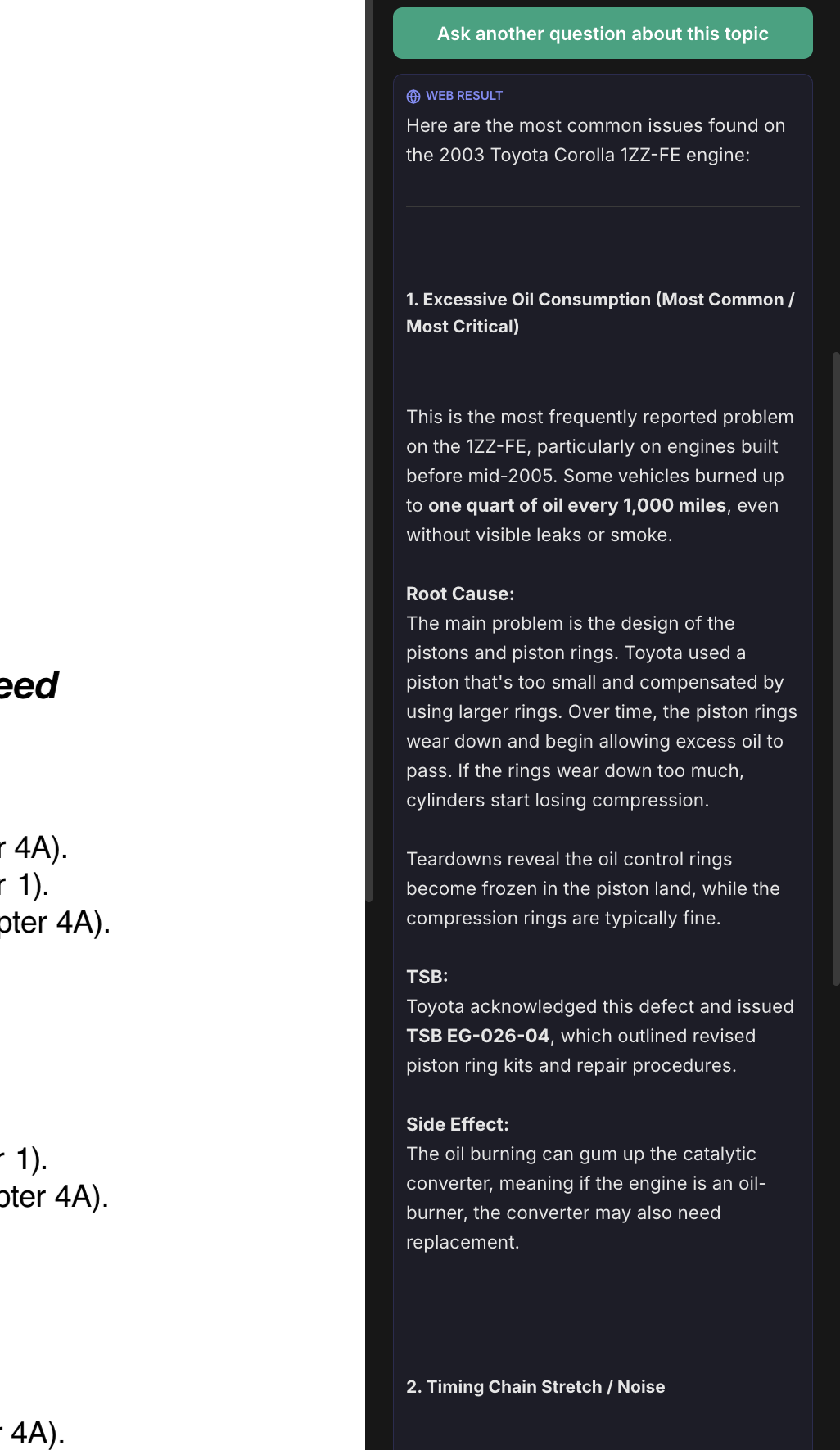Click the divider line above Timing Chain section
This screenshot has height=1450, width=840.
603,1294
